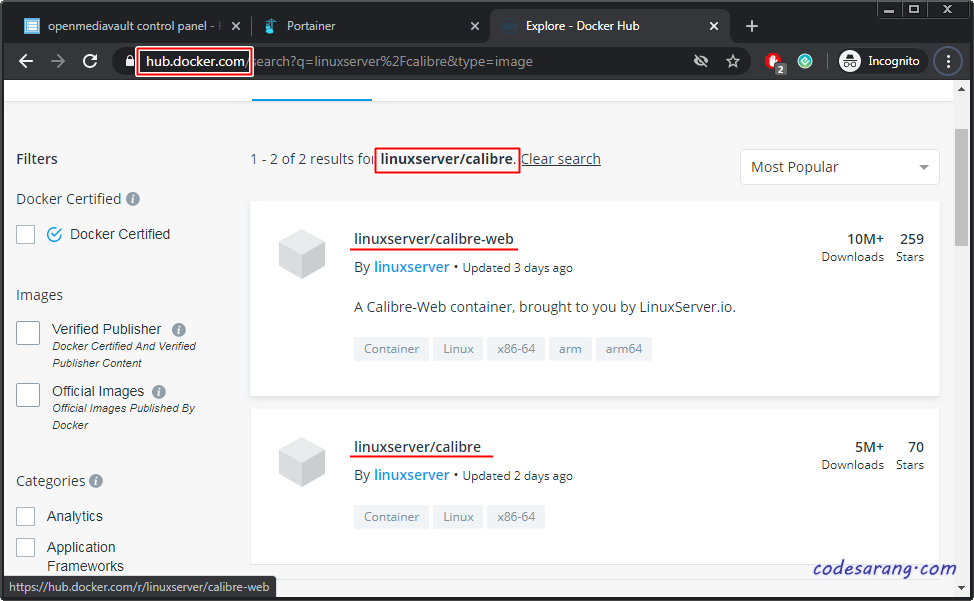Open a new browser tab
The height and width of the screenshot is (601, 974).
pyautogui.click(x=752, y=26)
